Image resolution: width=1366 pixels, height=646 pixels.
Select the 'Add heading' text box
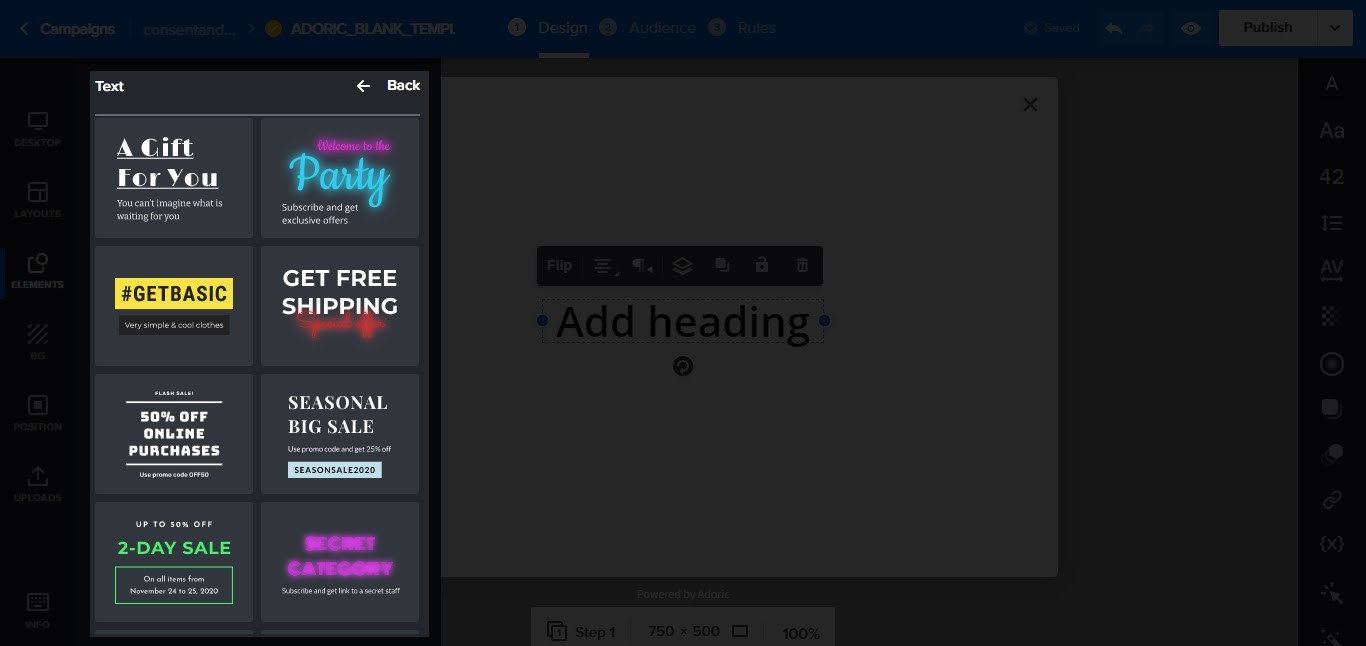[683, 321]
